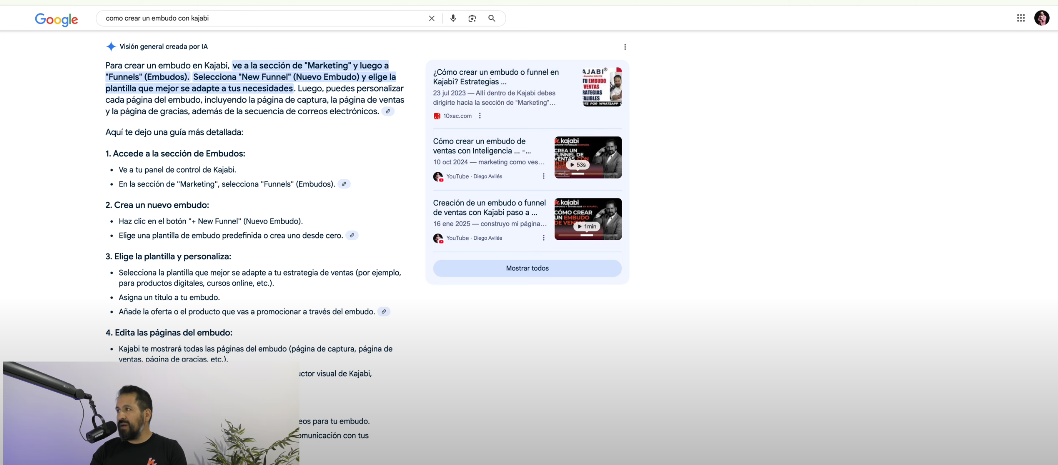
Task: Click the YouTube favicon of the 16 ene 2025 result
Action: (x=438, y=238)
